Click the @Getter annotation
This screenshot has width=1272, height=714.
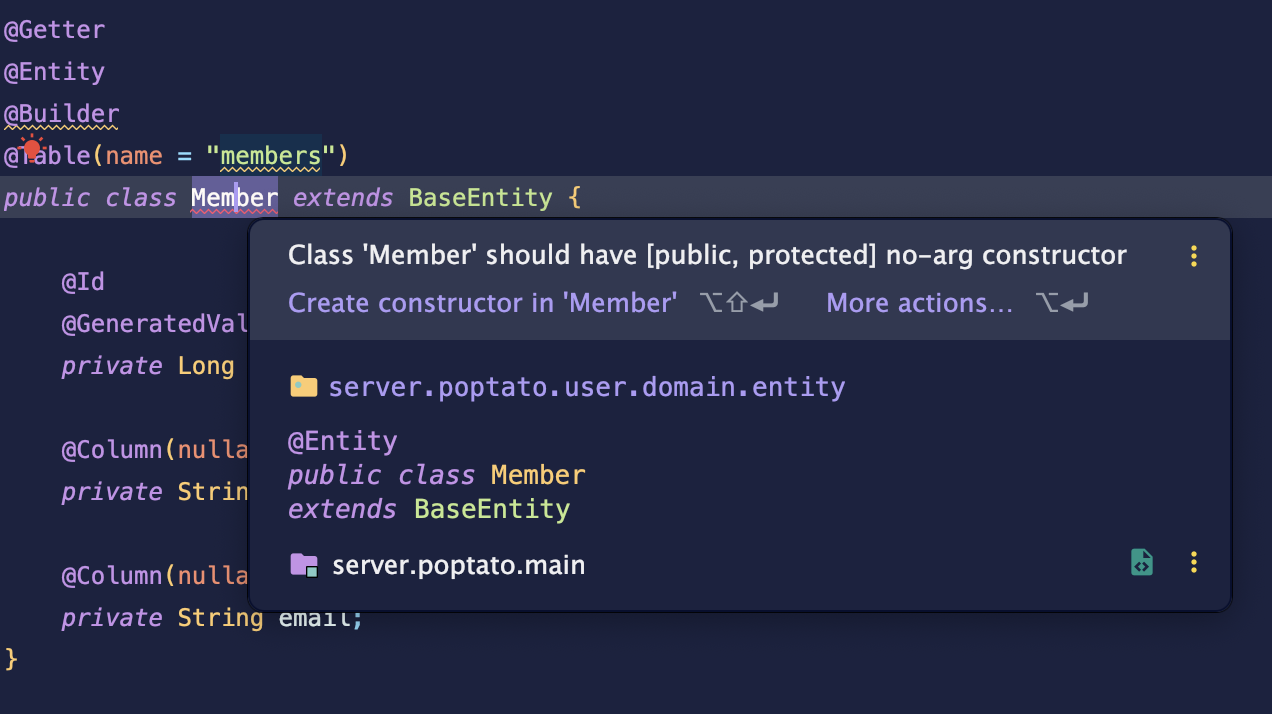tap(55, 30)
